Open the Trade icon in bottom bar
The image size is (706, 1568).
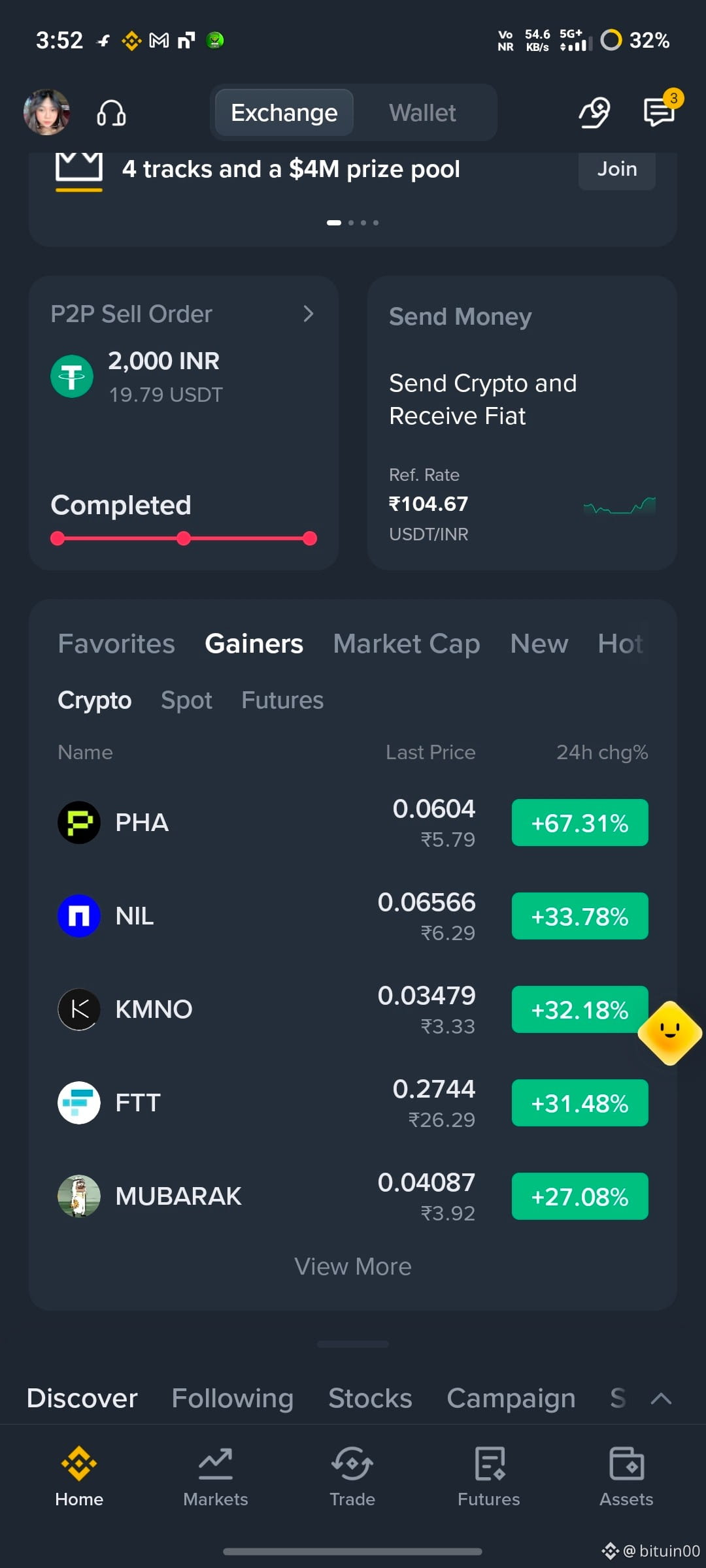pyautogui.click(x=352, y=1463)
